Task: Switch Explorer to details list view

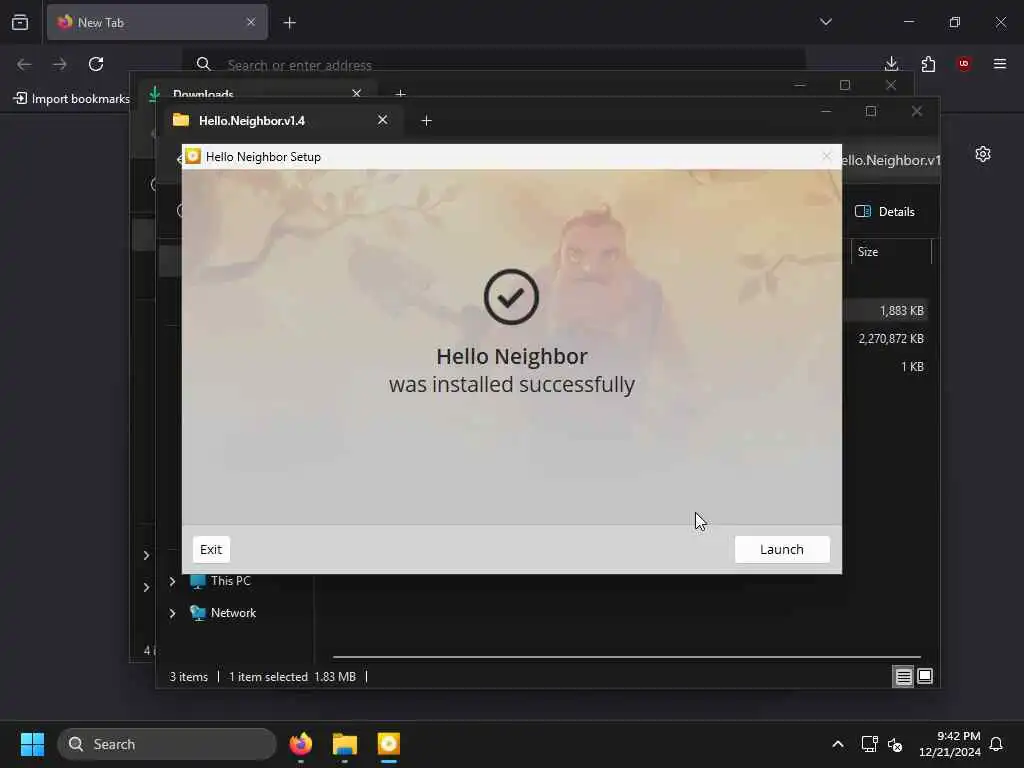Action: (903, 677)
